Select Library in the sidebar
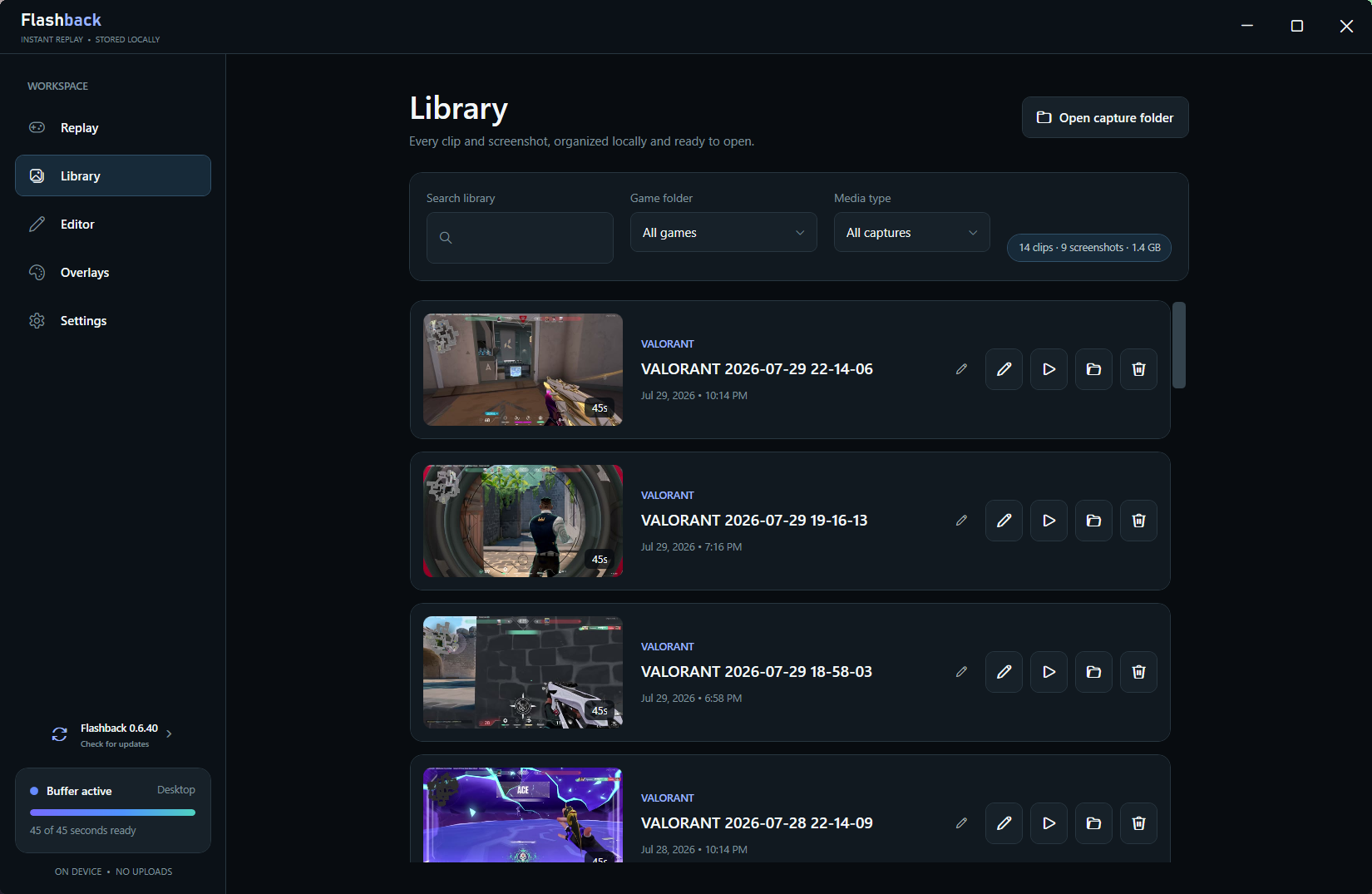The width and height of the screenshot is (1372, 894). point(113,176)
